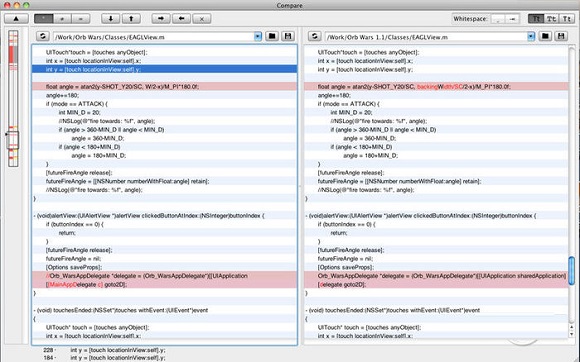This screenshot has width=580, height=362.
Task: Select the first (dark) Tt case mode button
Action: click(x=536, y=18)
